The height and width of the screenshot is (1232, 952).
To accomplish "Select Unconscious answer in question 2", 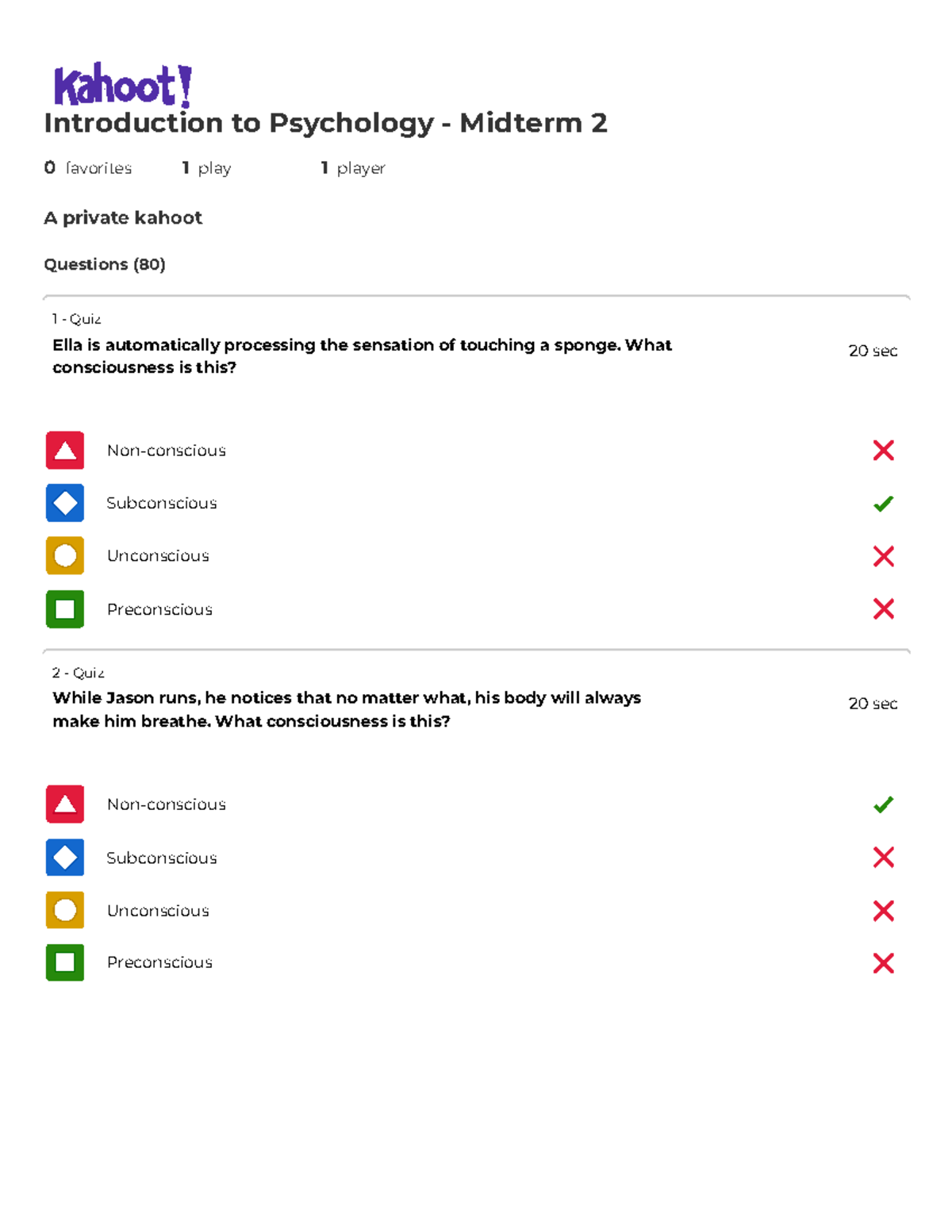I will 158,911.
